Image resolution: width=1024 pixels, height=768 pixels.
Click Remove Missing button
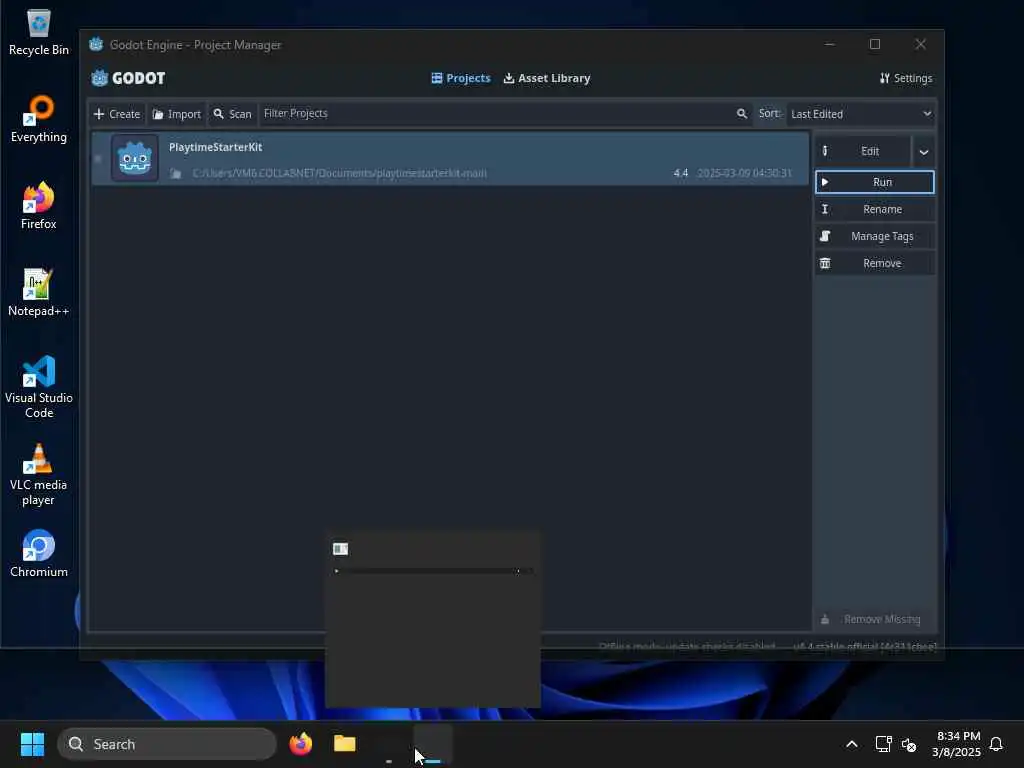[x=874, y=619]
